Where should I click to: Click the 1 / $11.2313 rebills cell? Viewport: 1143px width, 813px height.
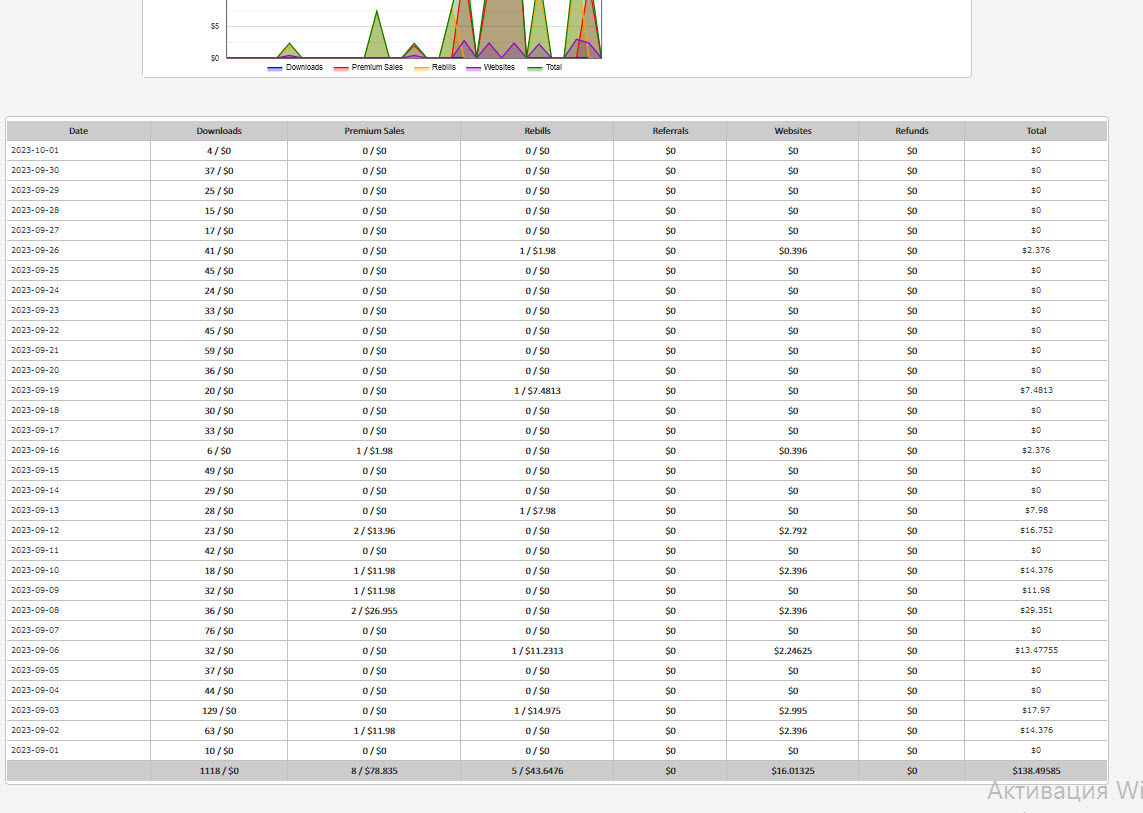(537, 651)
